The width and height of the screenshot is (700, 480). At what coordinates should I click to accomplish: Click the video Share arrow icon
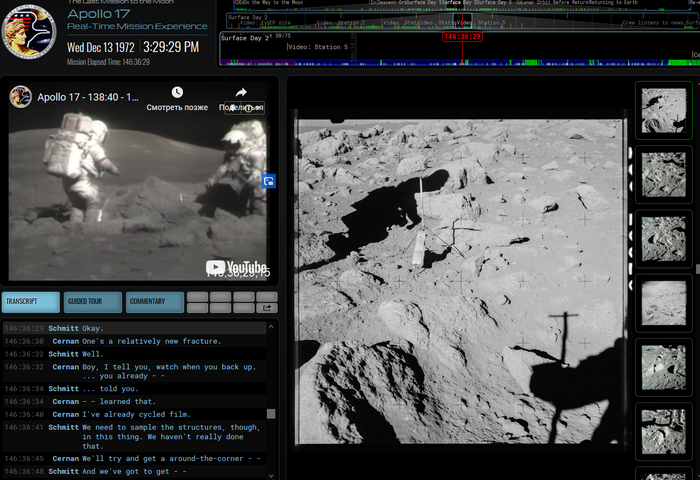pyautogui.click(x=242, y=93)
